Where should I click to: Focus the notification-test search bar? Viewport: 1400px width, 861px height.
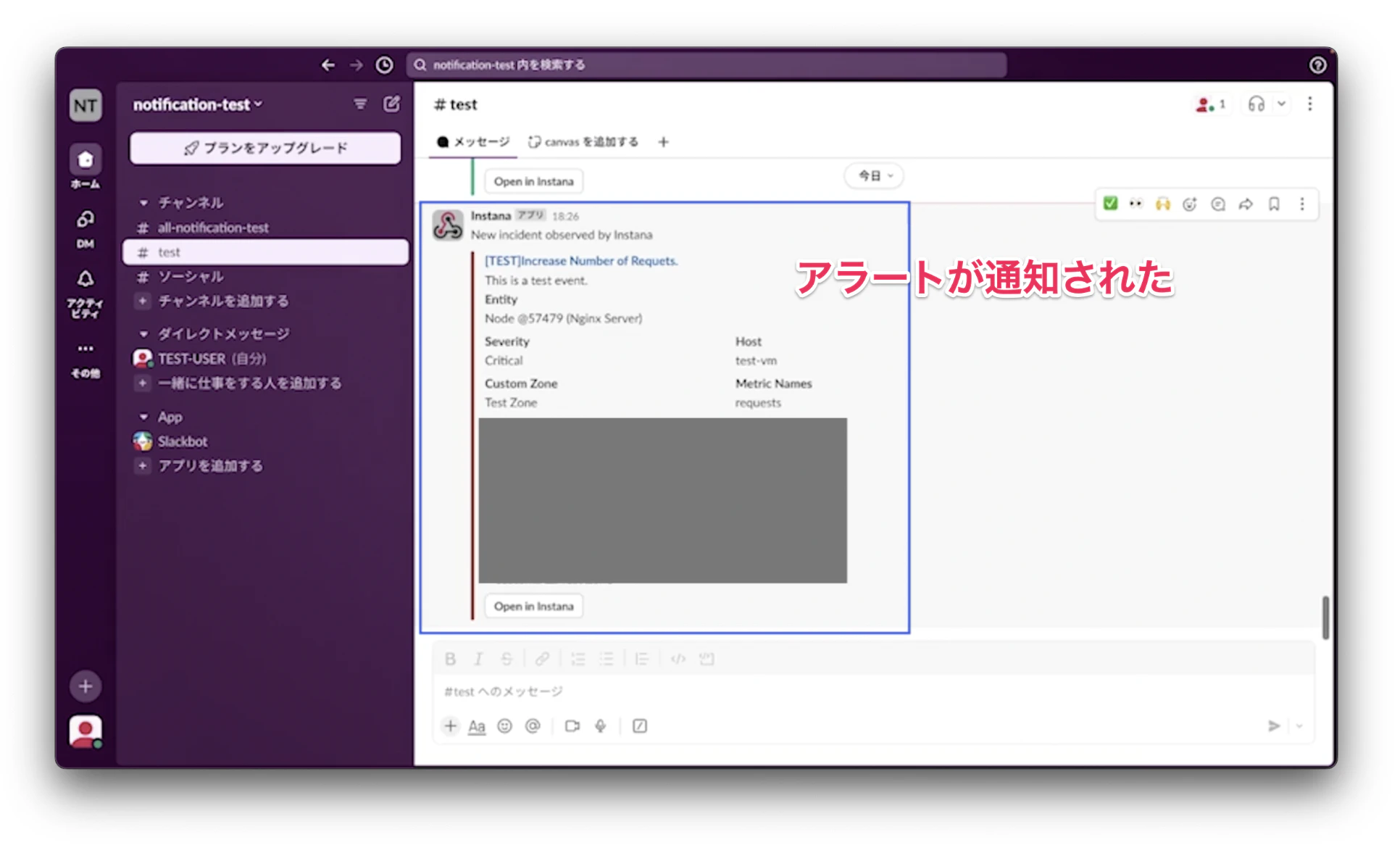click(707, 65)
